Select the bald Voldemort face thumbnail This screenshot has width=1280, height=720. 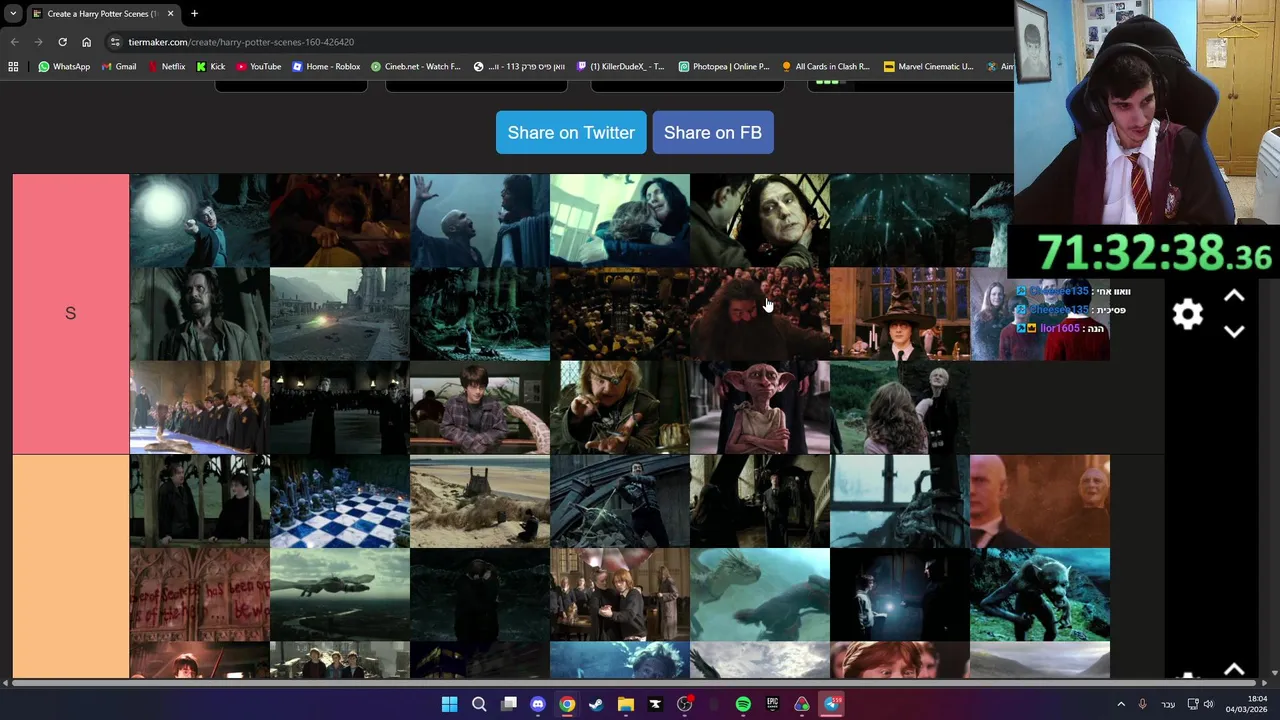[x=1039, y=501]
